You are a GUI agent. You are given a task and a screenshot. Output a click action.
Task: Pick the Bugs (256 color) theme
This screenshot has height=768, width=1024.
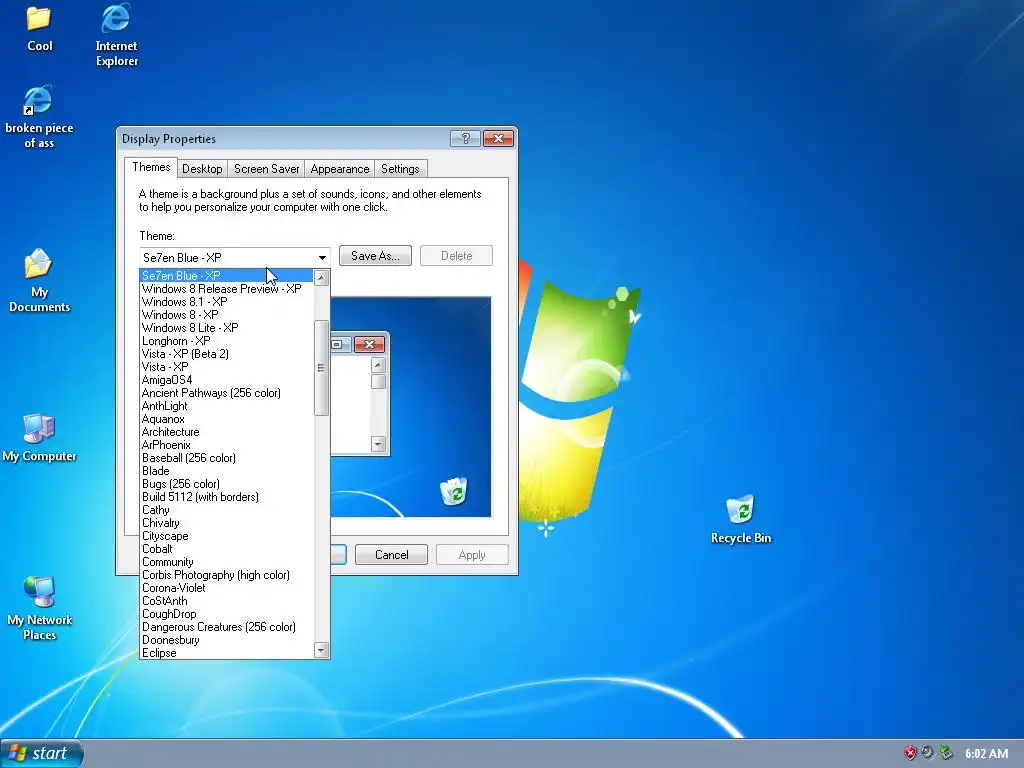[227, 484]
